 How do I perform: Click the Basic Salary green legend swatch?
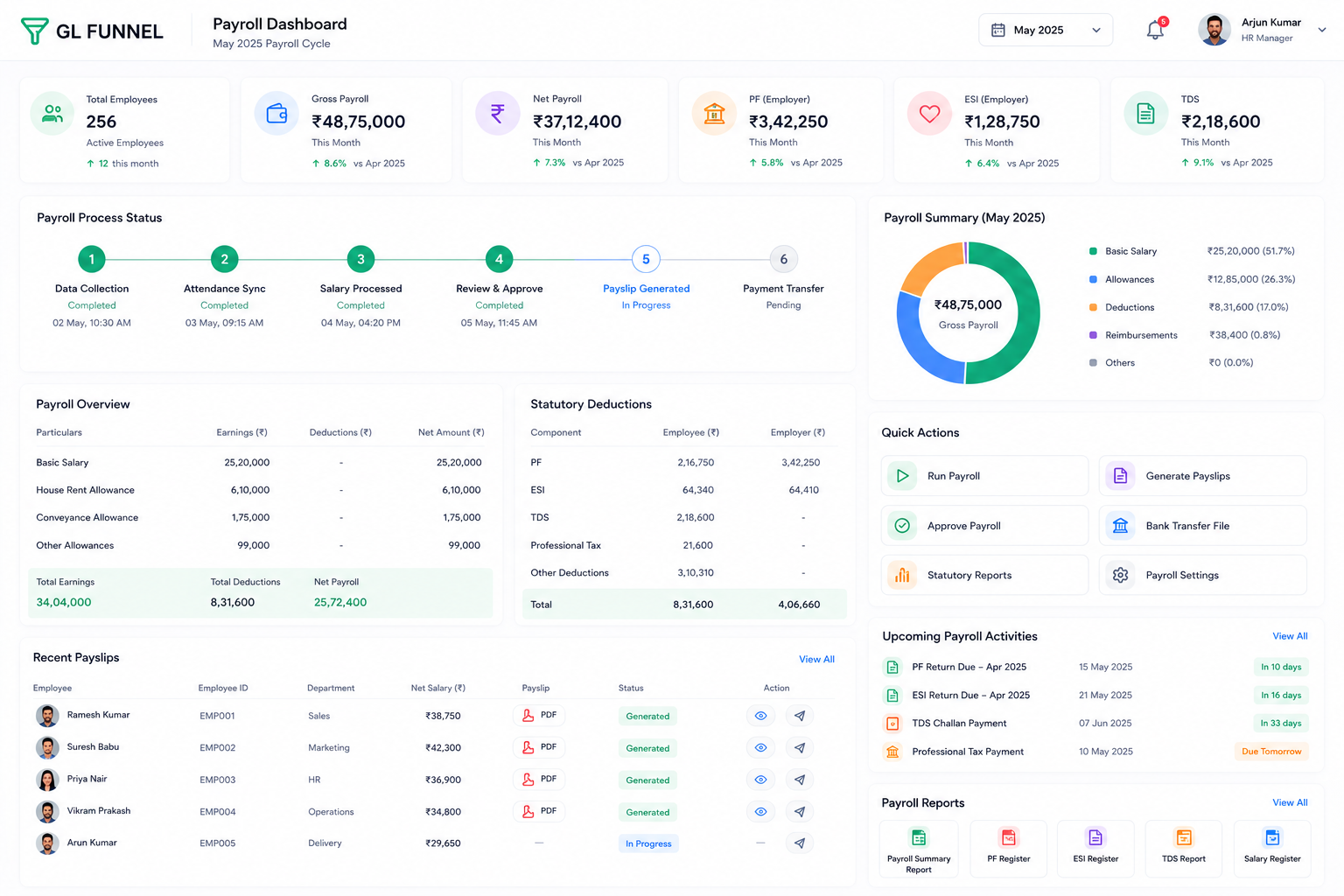[x=1093, y=251]
